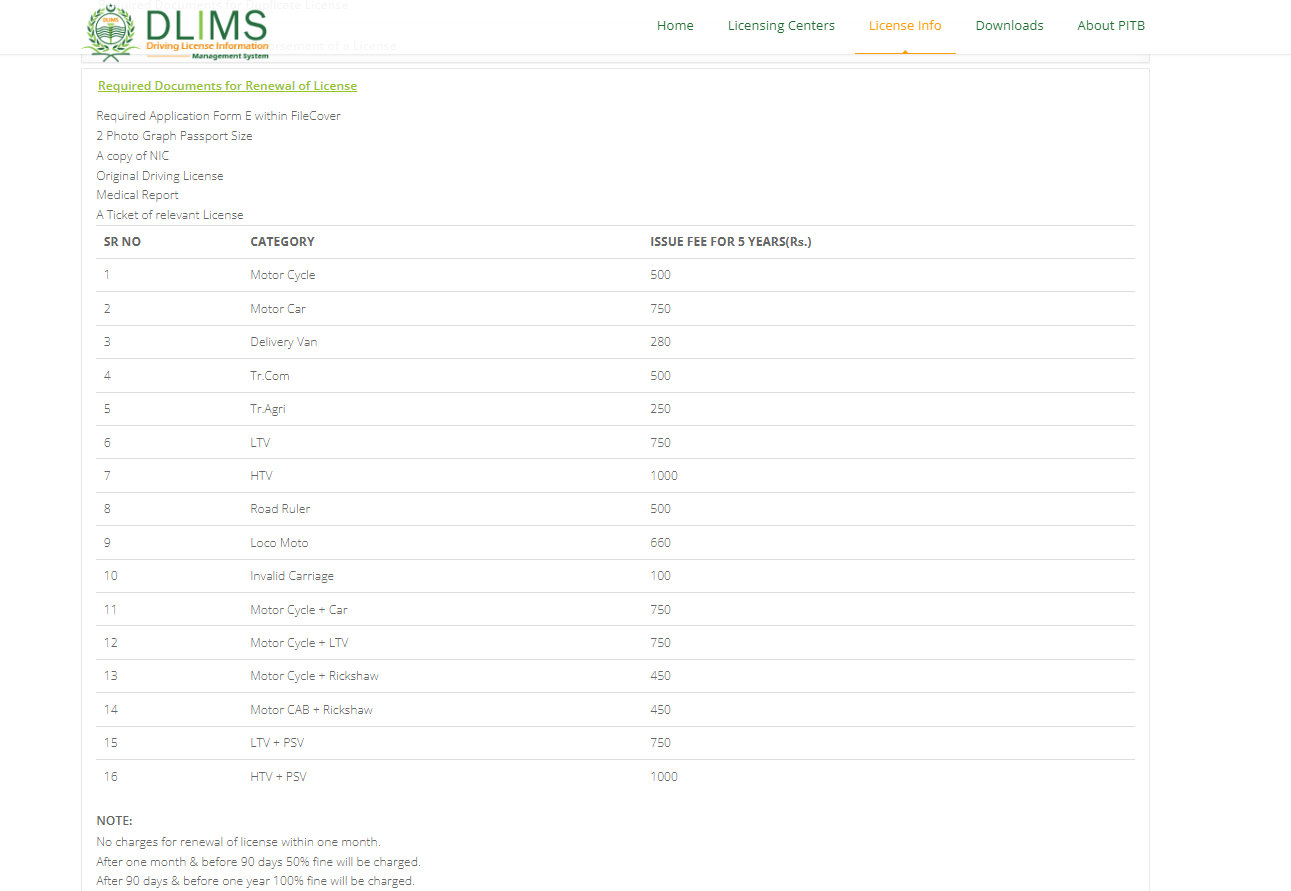Image resolution: width=1291 pixels, height=891 pixels.
Task: Click serial number 10 in the table
Action: coord(110,576)
